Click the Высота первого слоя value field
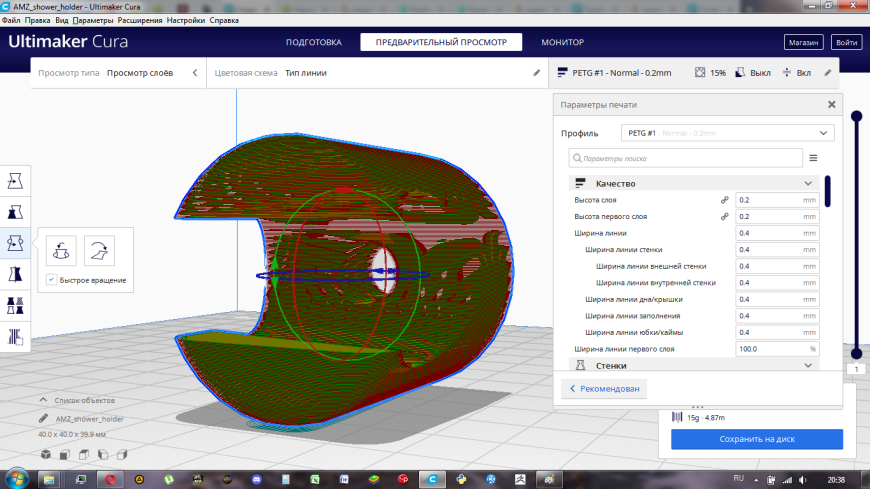The image size is (870, 489). (x=777, y=216)
